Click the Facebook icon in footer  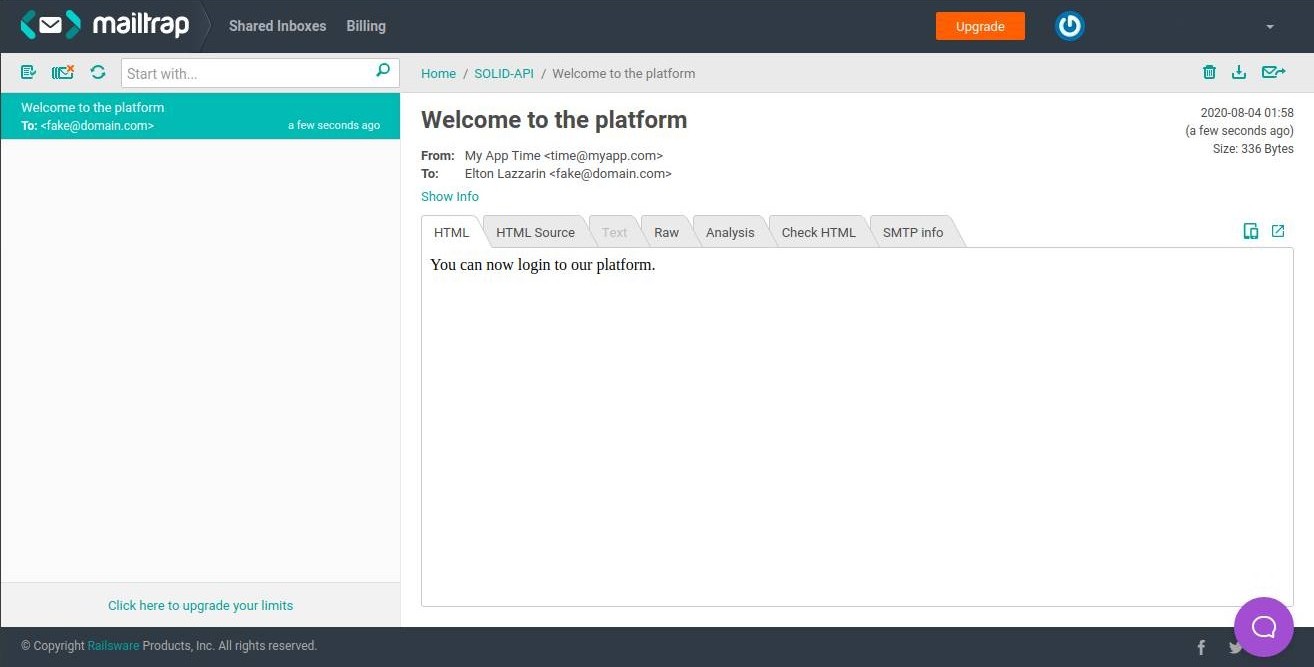pos(1201,647)
